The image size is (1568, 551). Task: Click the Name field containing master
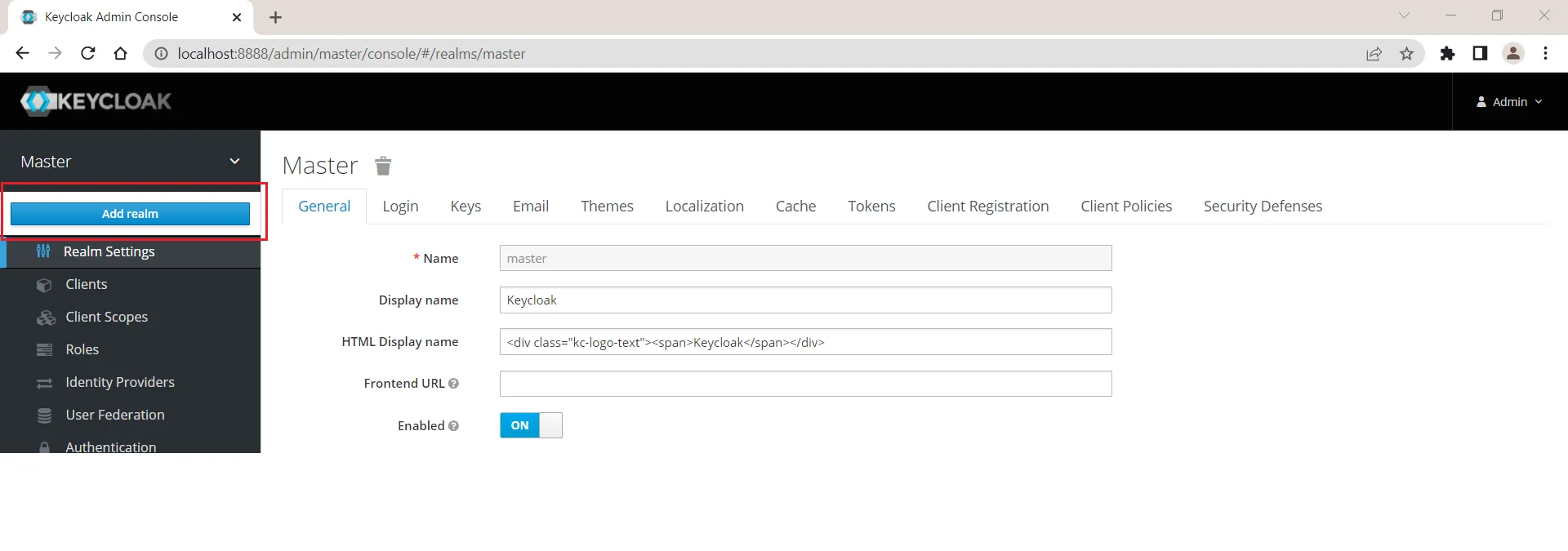pyautogui.click(x=805, y=258)
